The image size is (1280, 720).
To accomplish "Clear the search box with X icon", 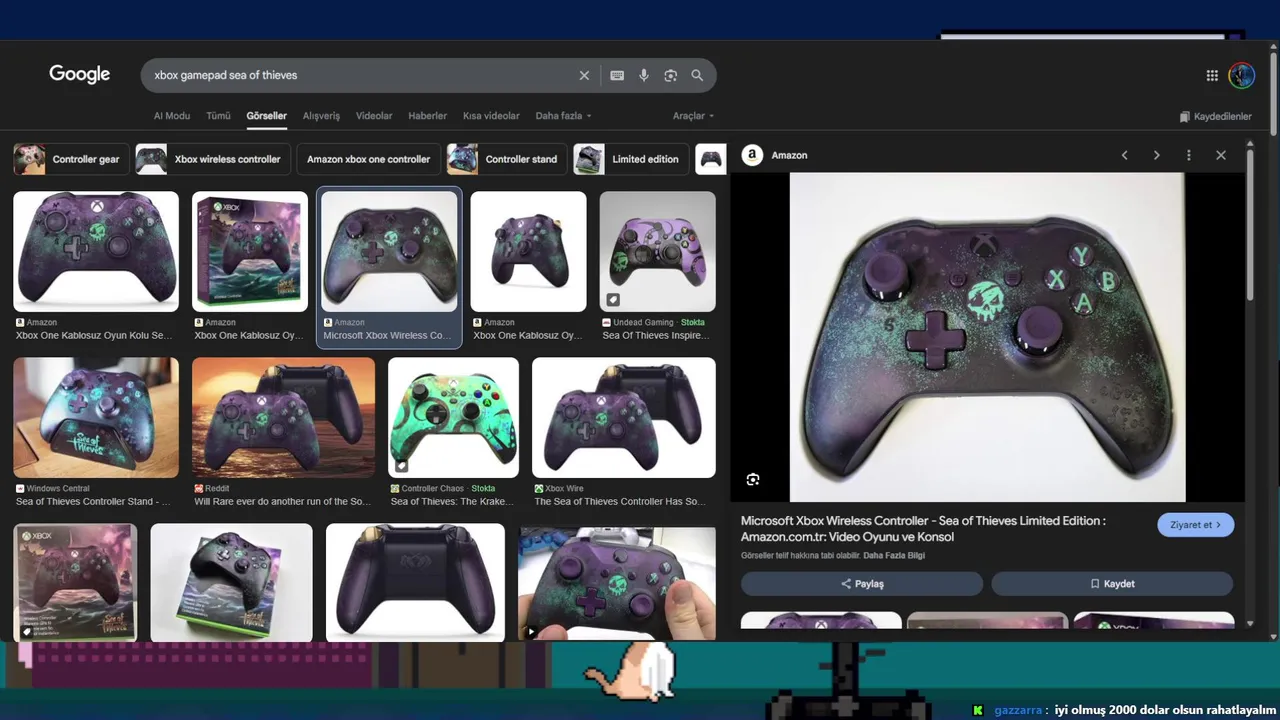I will [x=584, y=75].
